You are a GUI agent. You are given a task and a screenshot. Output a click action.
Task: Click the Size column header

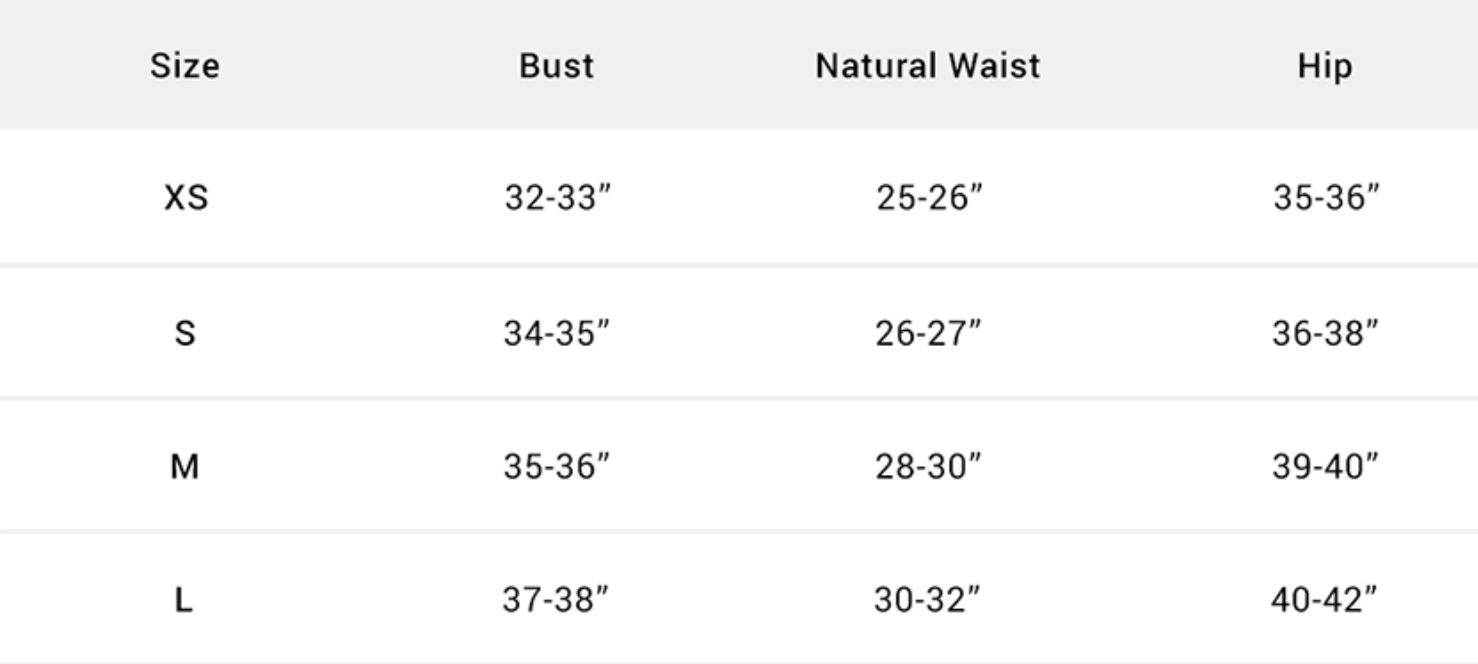pyautogui.click(x=185, y=66)
